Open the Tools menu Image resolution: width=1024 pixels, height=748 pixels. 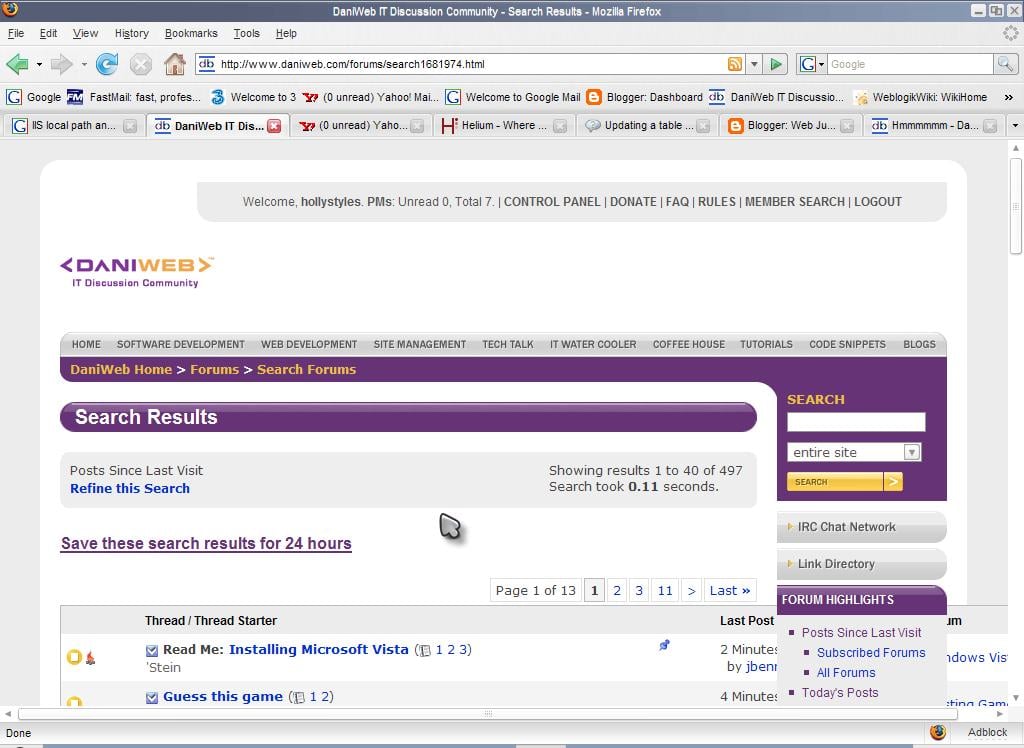click(x=246, y=33)
